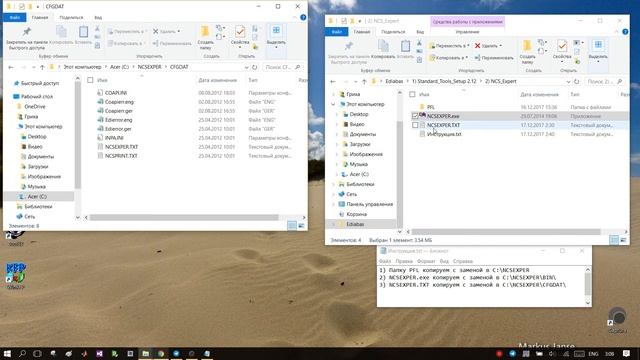640x360 pixels.
Task: Click Pin to Quick Access in NCS_Expert ribbon
Action: 348,46
